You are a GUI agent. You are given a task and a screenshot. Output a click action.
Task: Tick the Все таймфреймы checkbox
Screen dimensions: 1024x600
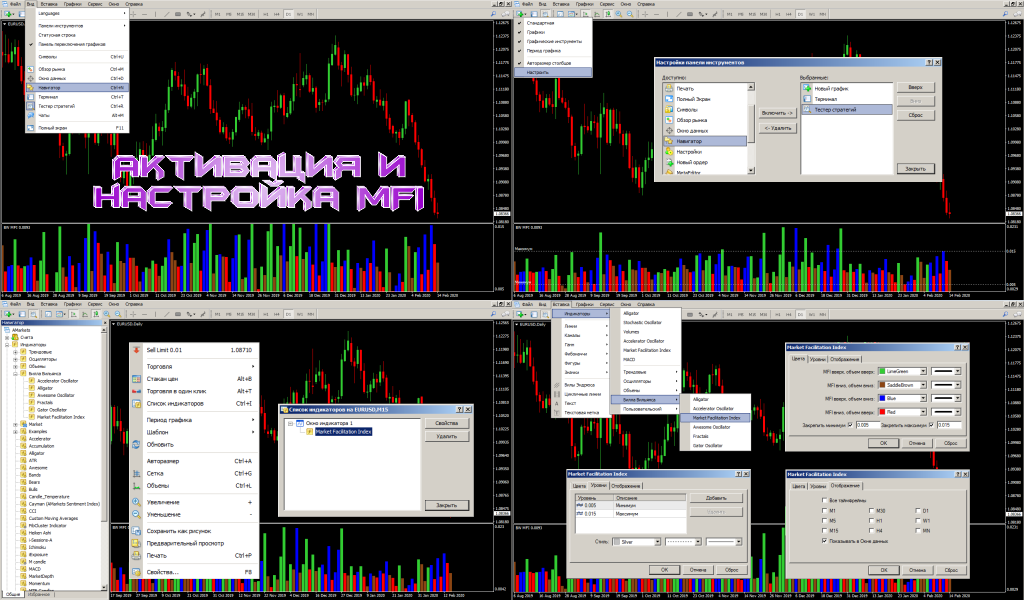coord(824,501)
